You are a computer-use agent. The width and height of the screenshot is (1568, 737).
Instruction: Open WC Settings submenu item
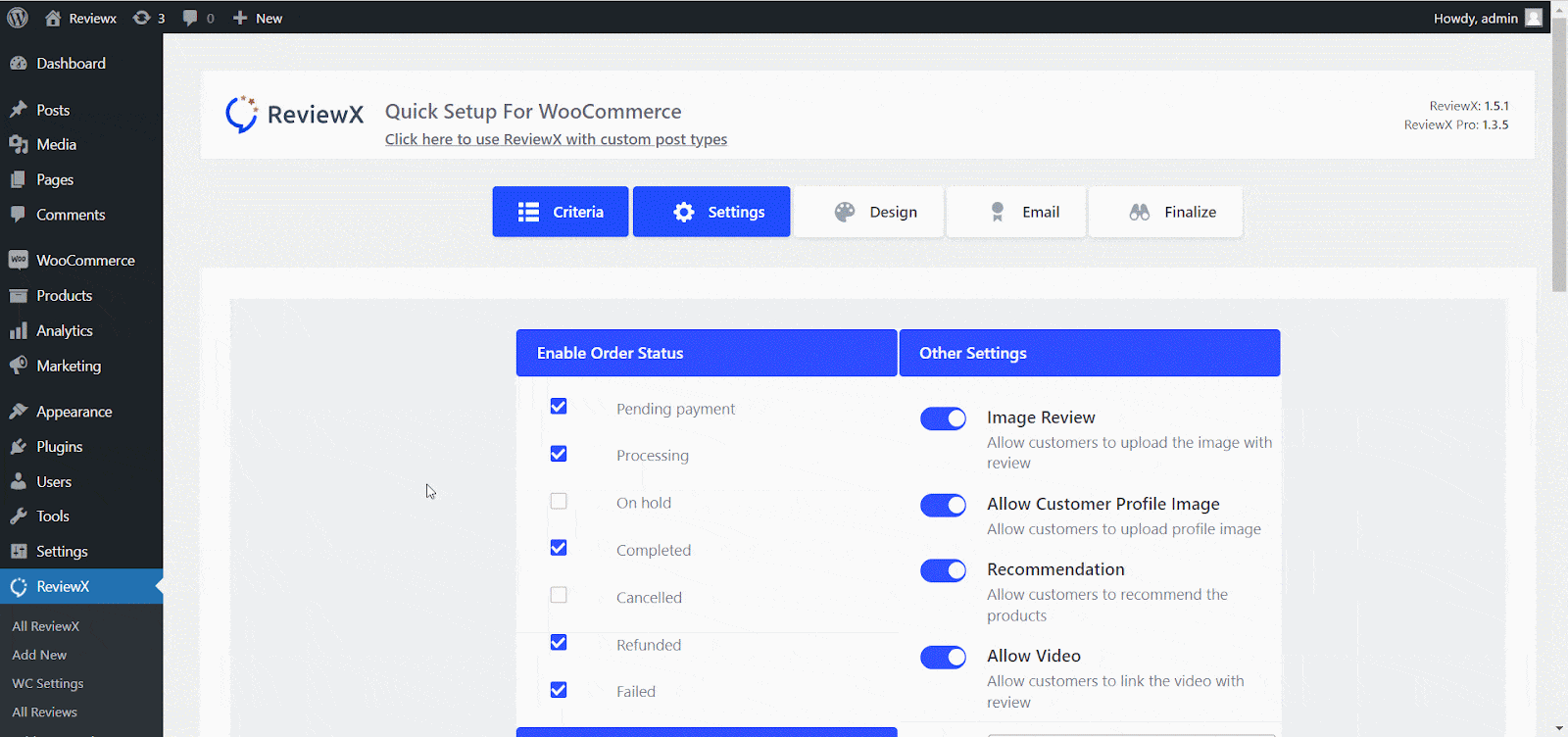coord(48,683)
